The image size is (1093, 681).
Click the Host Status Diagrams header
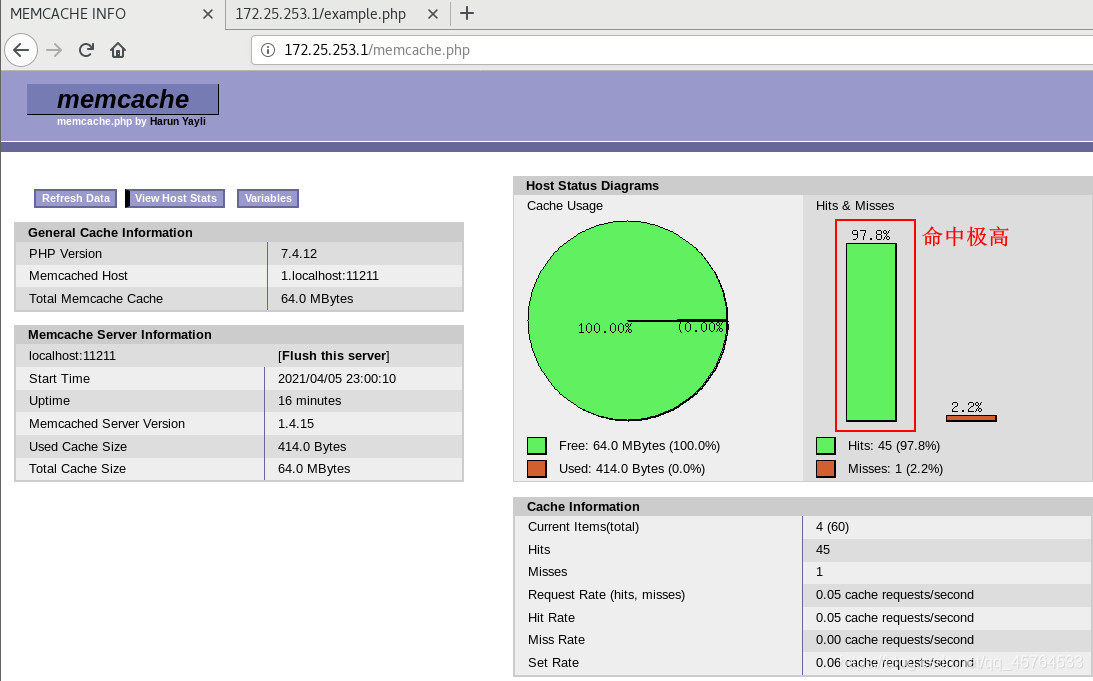pyautogui.click(x=593, y=186)
